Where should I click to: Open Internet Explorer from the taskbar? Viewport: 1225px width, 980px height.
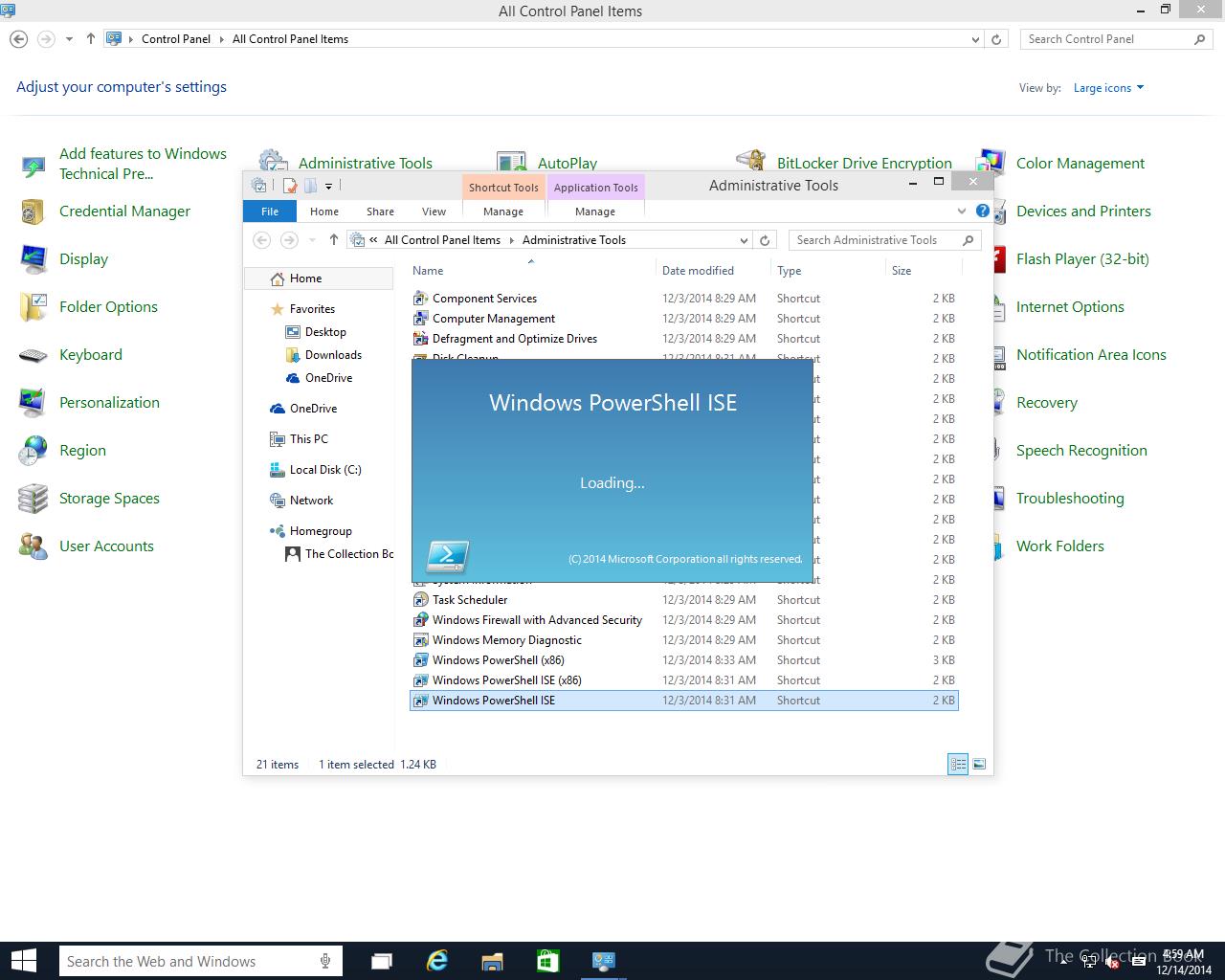click(x=436, y=961)
